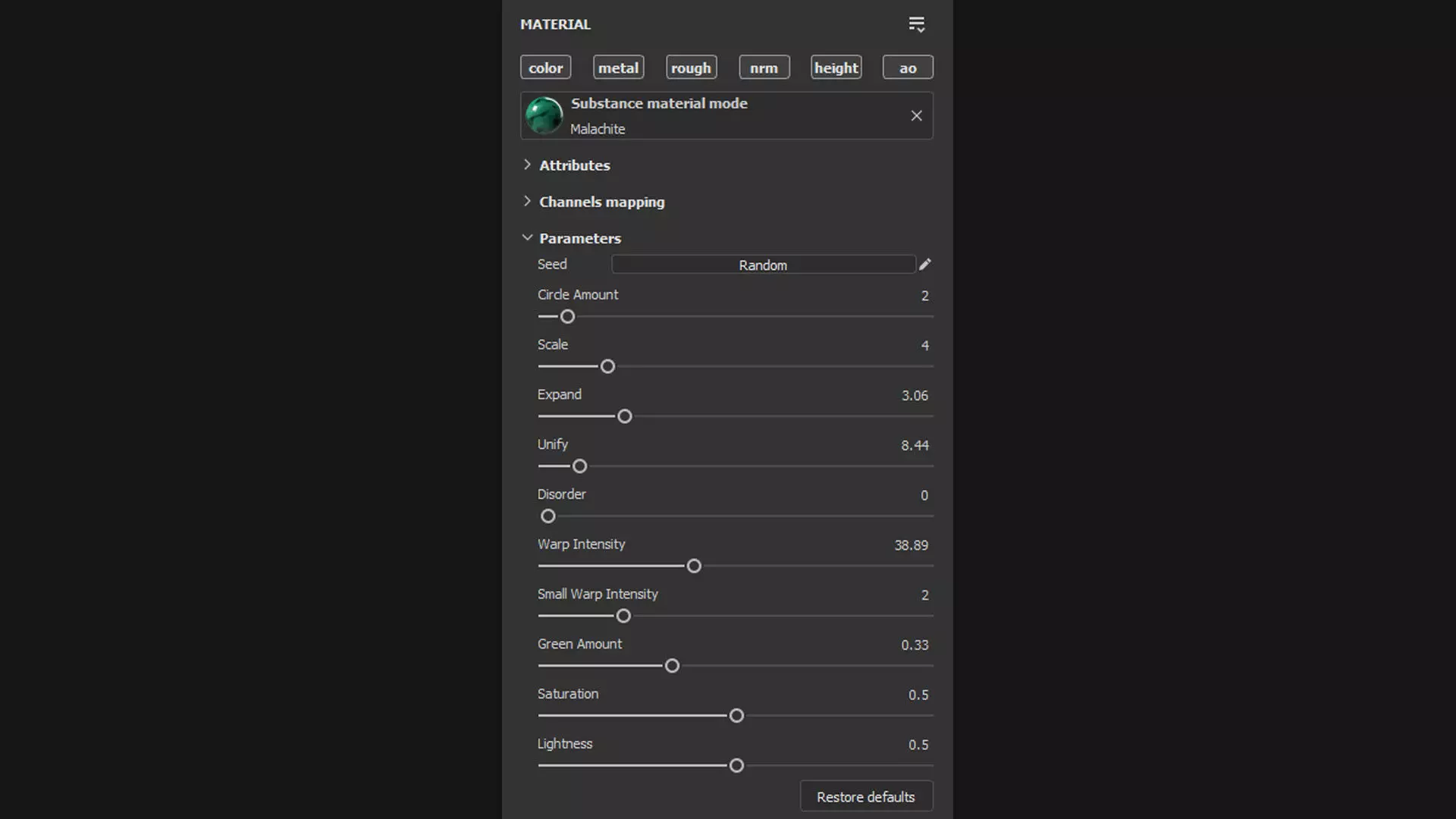This screenshot has width=1456, height=819.
Task: Toggle the color channel button
Action: [x=545, y=67]
